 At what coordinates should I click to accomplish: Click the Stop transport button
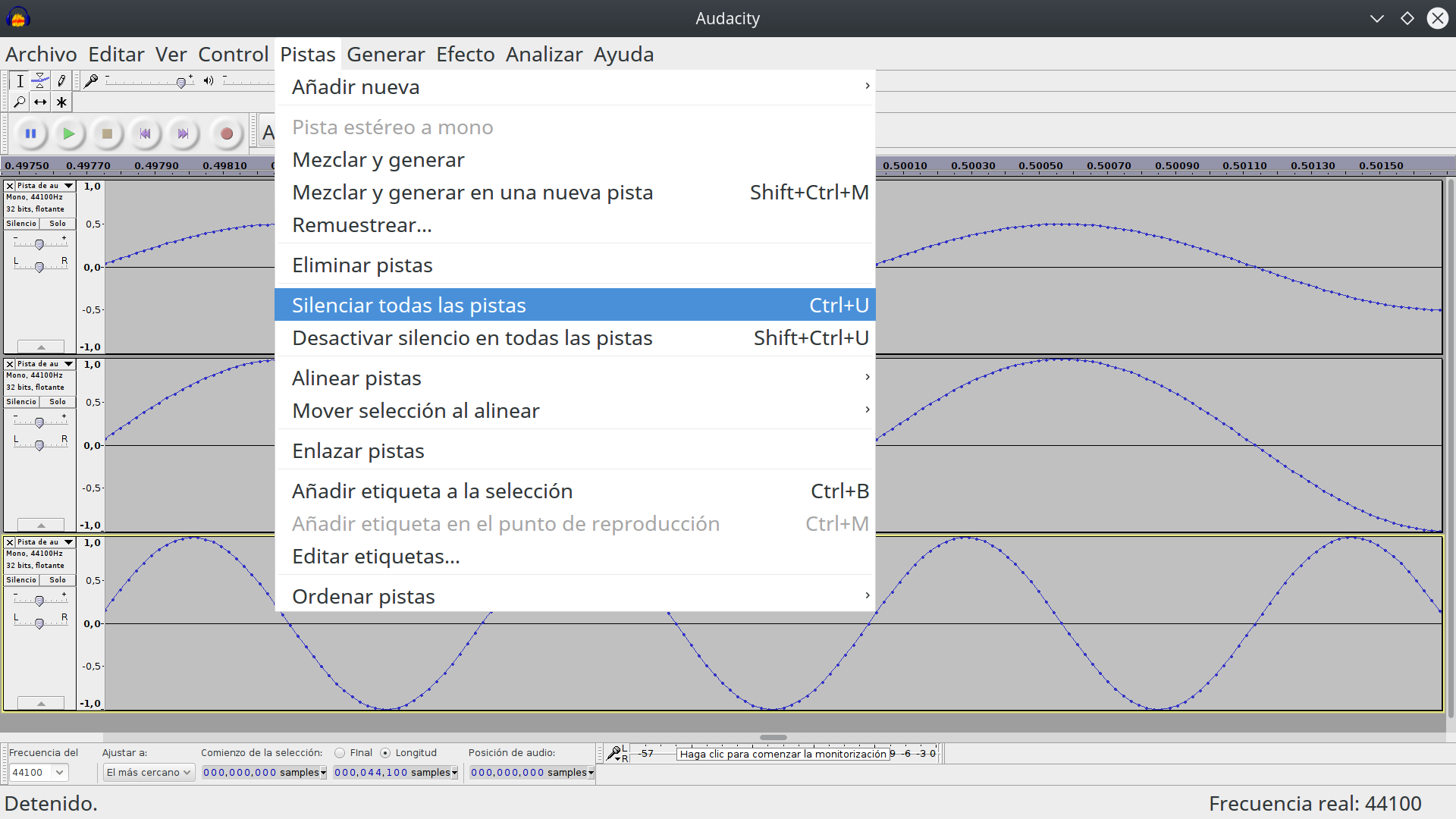(x=107, y=134)
